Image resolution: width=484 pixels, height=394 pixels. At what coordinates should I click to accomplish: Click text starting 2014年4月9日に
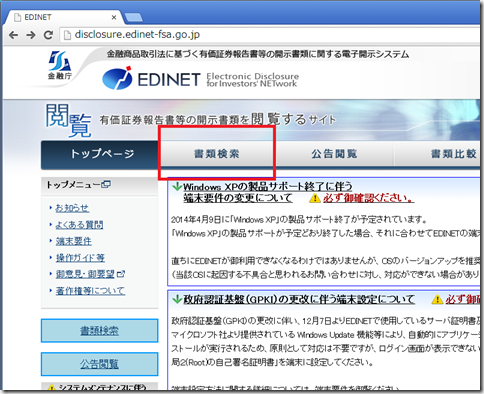click(299, 220)
